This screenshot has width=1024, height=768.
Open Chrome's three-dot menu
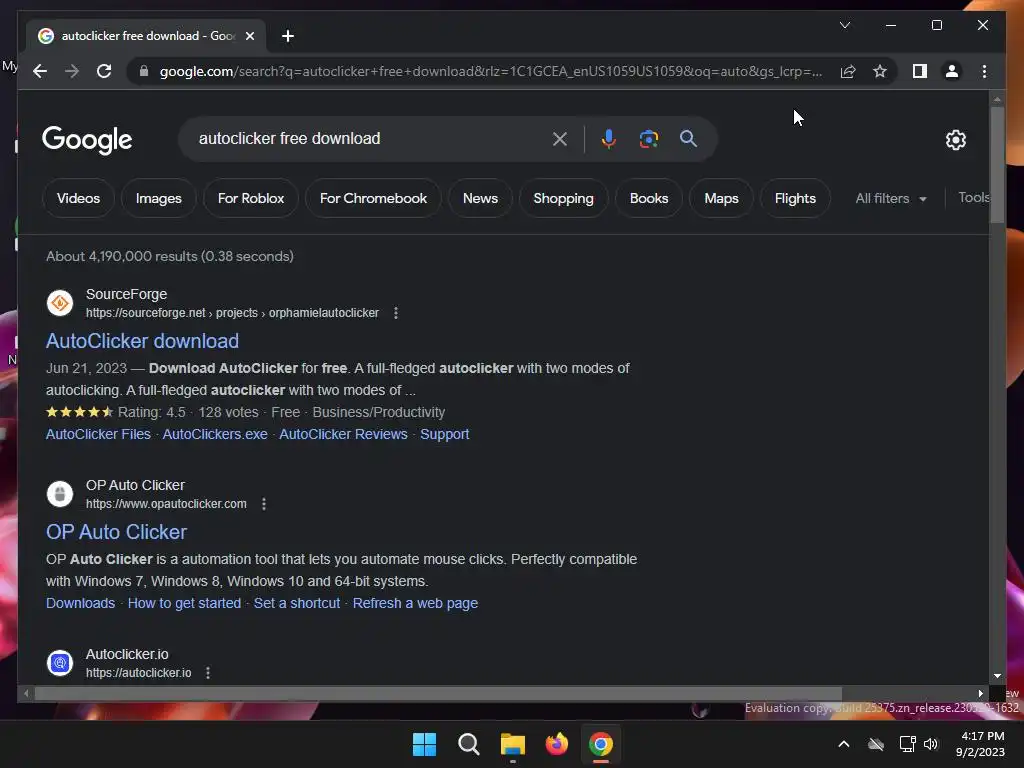(984, 71)
